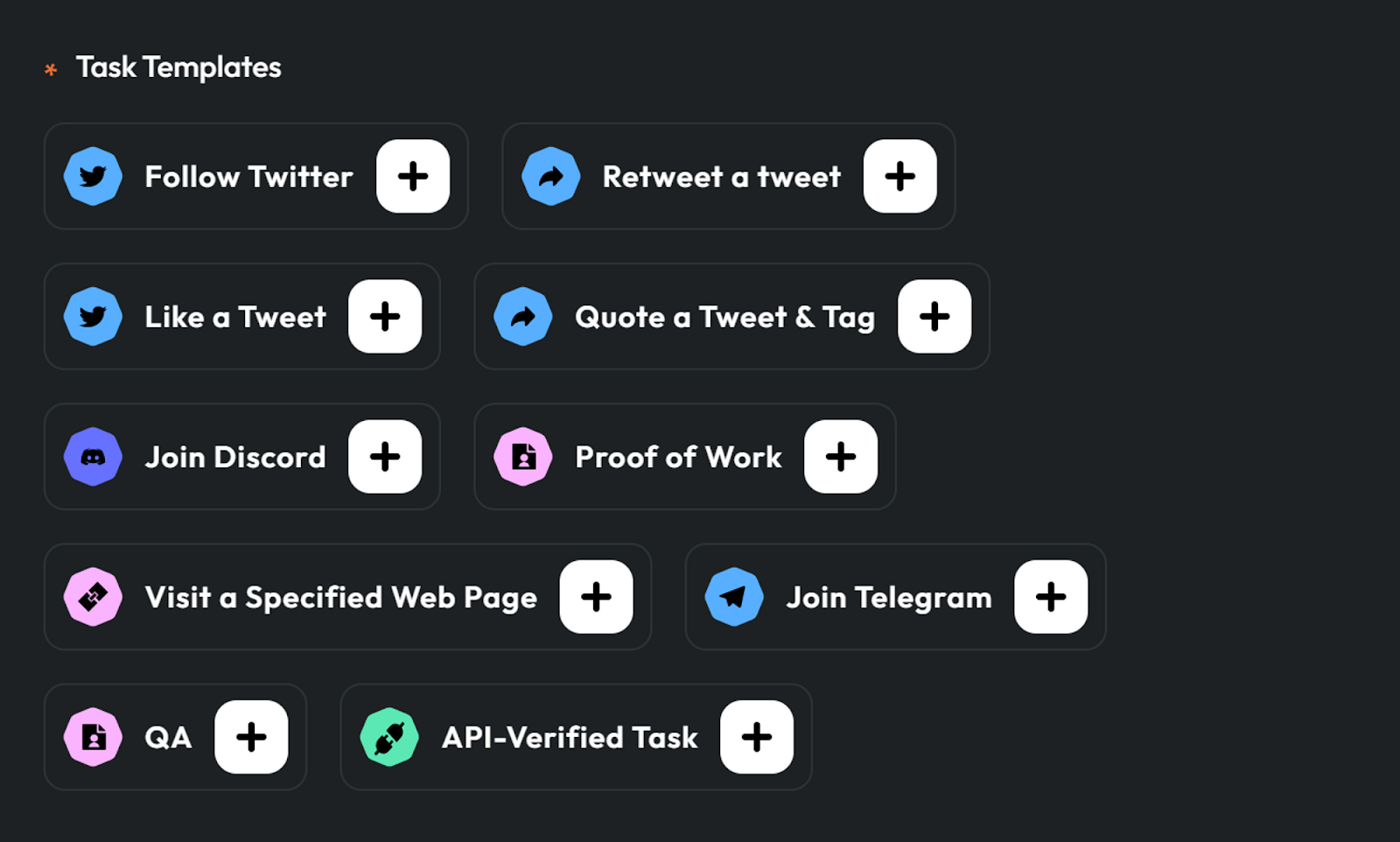Click the arrow icon beside Quote a Tweet & Tag
The width and height of the screenshot is (1400, 842).
[523, 317]
